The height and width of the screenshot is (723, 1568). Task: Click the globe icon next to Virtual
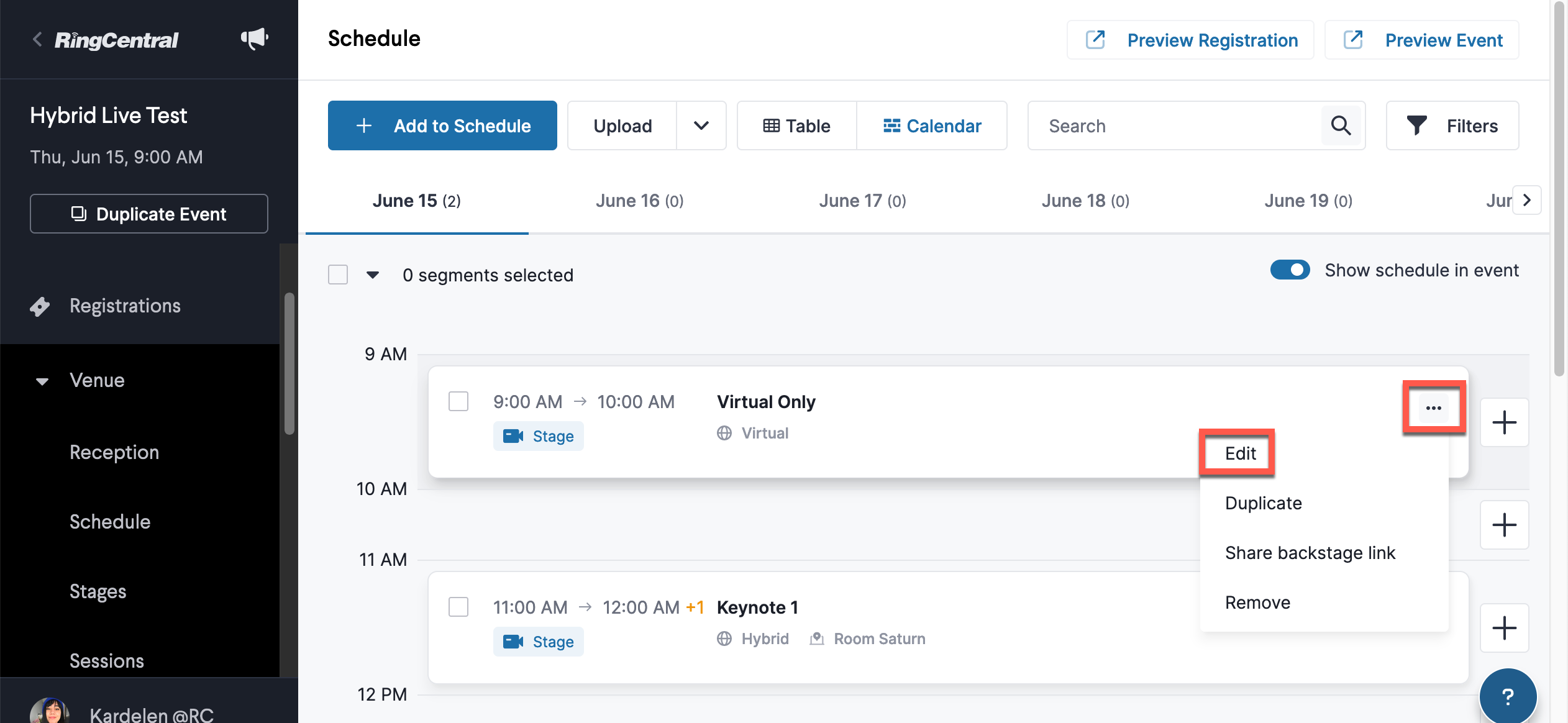tap(724, 433)
